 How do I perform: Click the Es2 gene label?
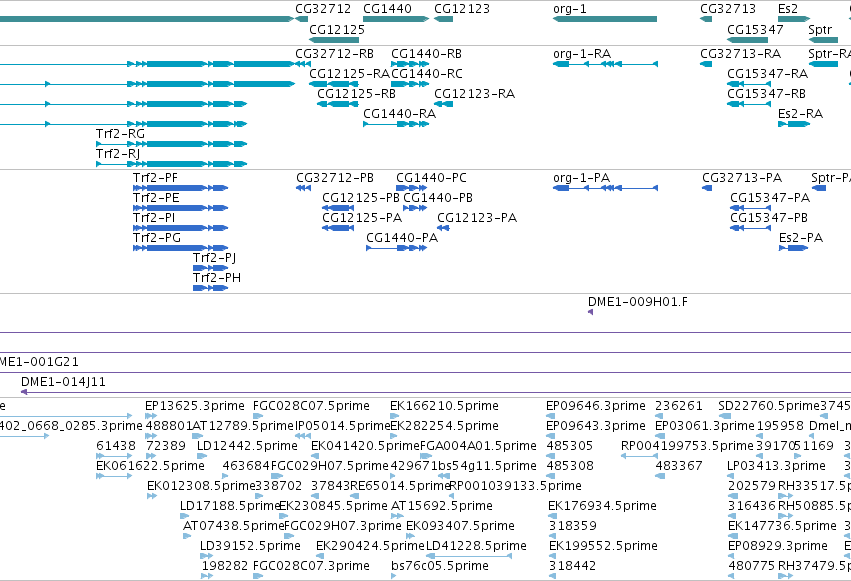pos(788,9)
